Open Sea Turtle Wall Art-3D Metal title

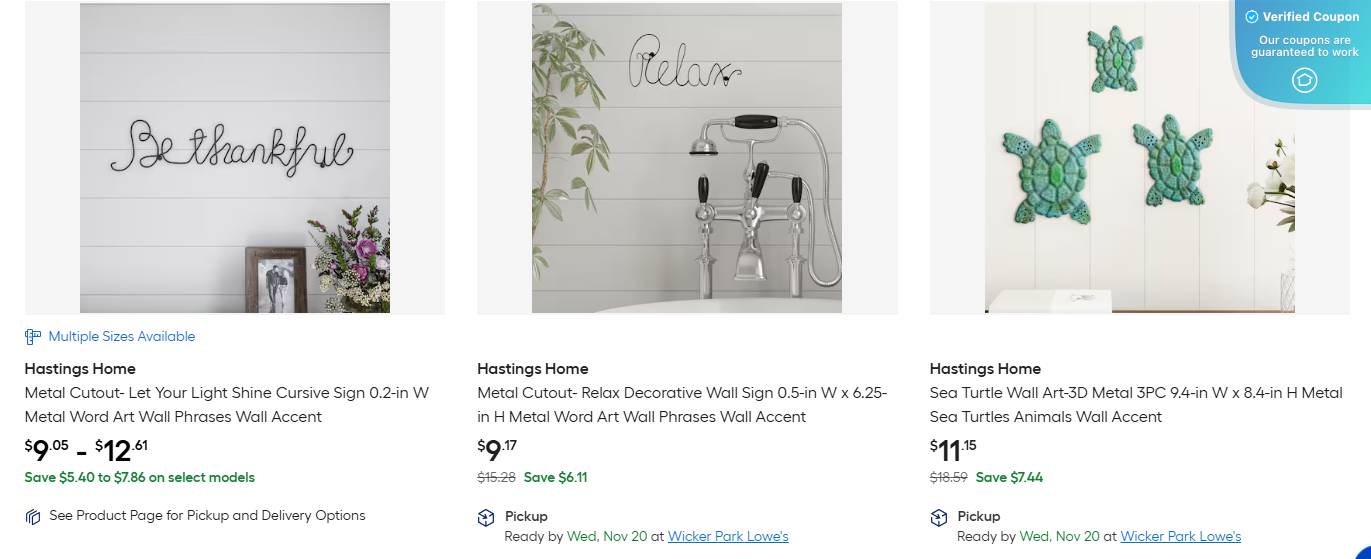1136,405
